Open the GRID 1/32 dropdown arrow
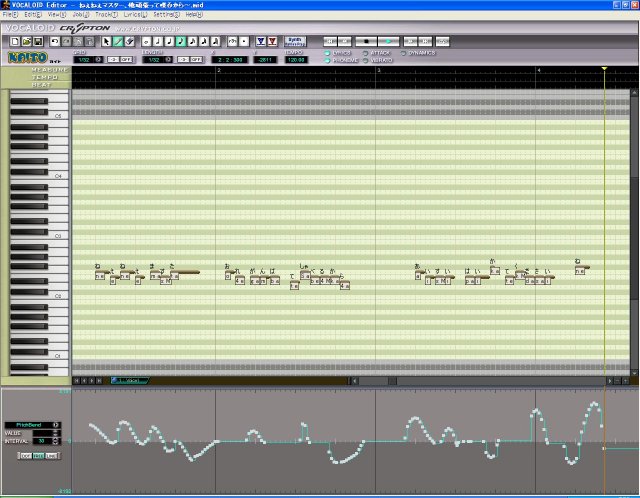This screenshot has width=640, height=498. [x=98, y=60]
